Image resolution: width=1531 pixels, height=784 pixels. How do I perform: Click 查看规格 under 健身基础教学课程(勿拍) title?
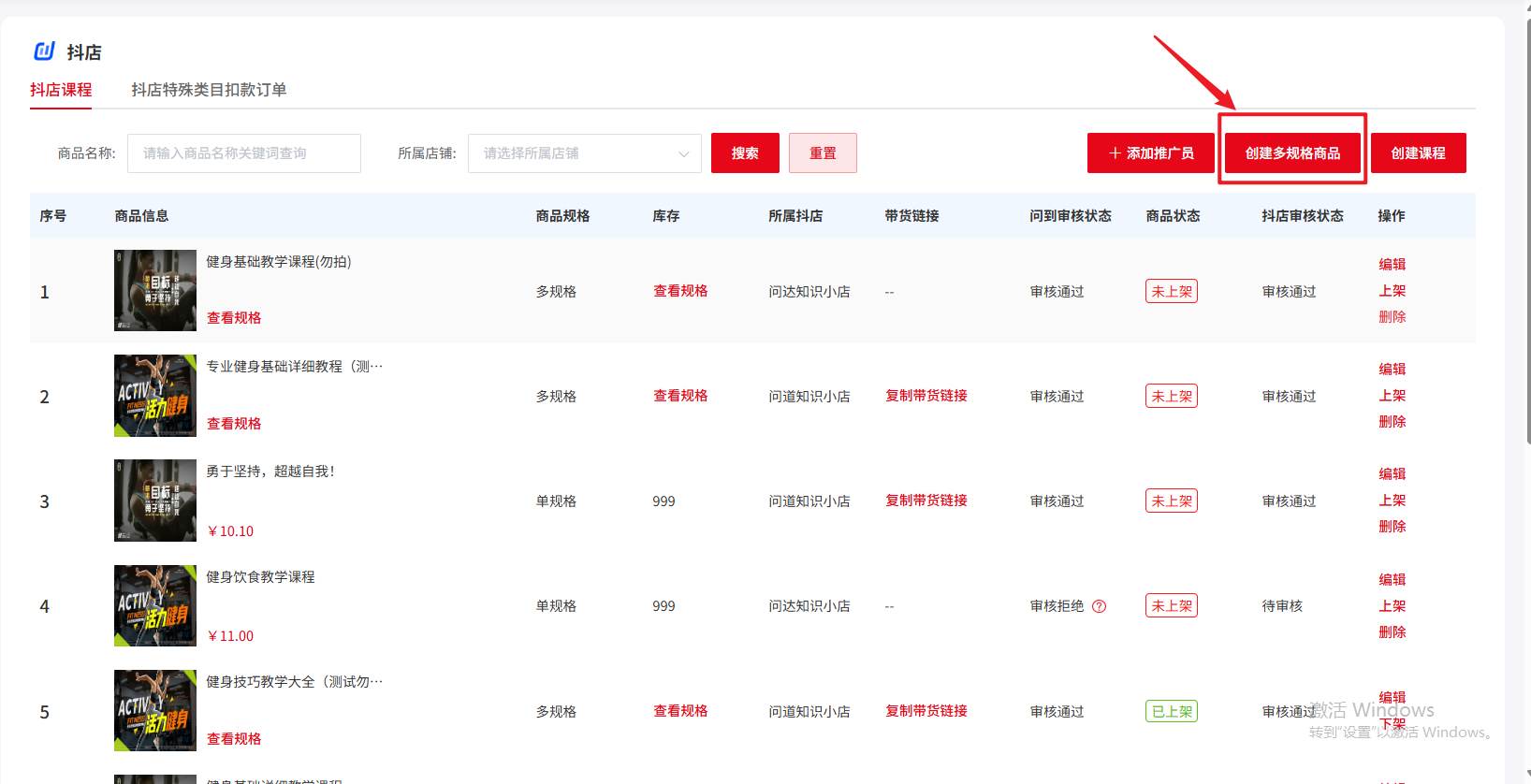[234, 318]
